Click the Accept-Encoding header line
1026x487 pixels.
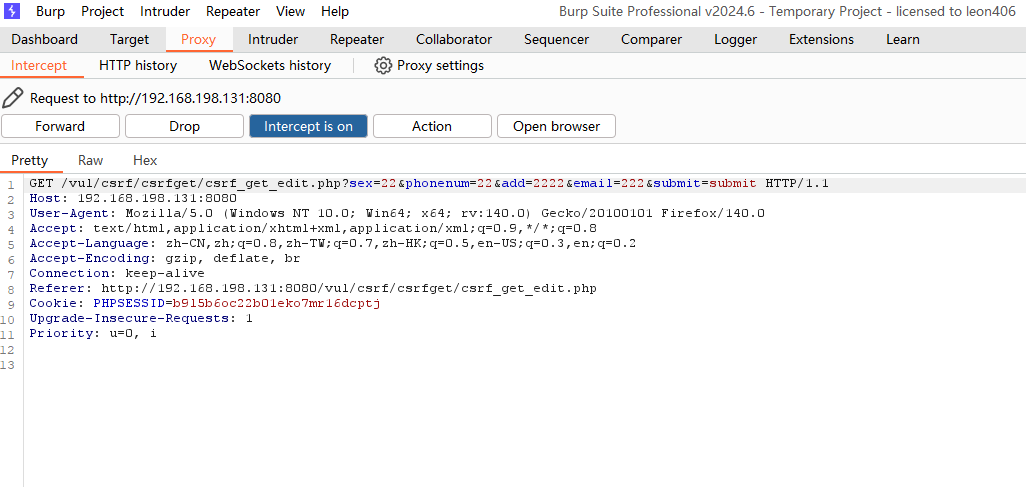(x=165, y=259)
